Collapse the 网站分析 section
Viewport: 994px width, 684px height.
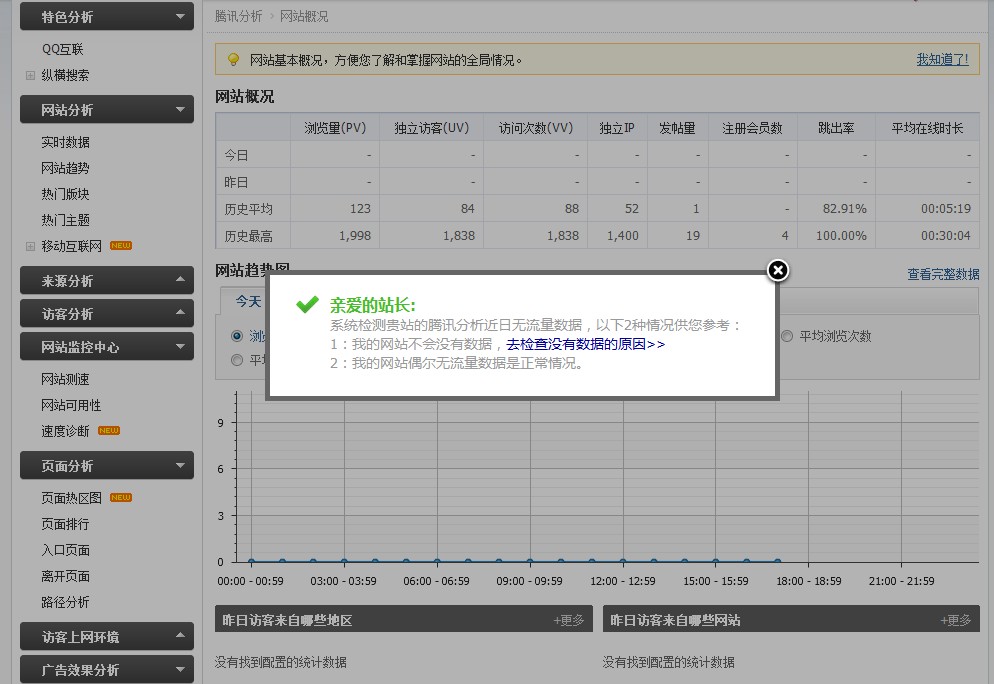coord(106,110)
